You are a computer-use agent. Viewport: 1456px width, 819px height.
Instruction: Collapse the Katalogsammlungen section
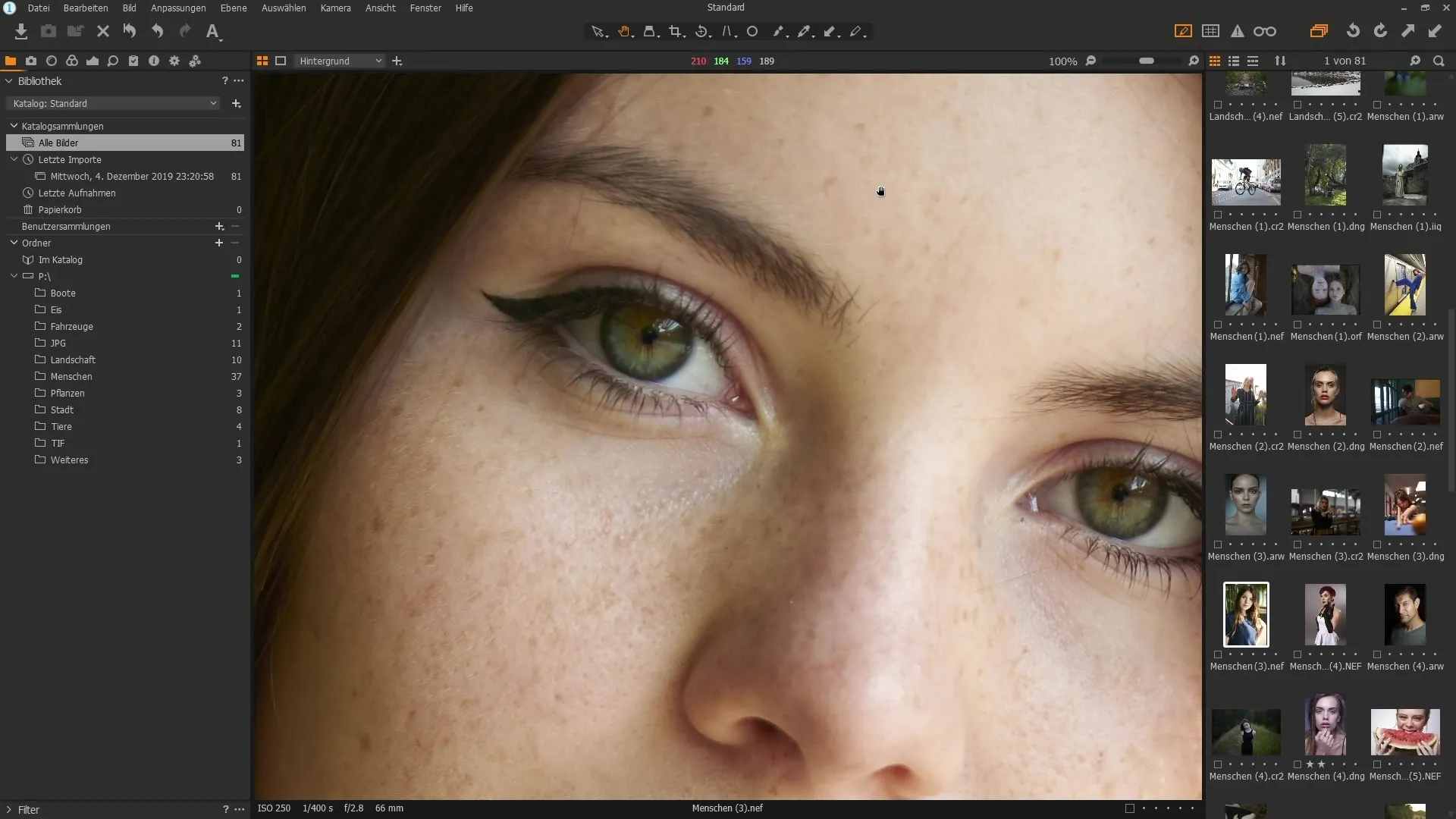pos(14,126)
